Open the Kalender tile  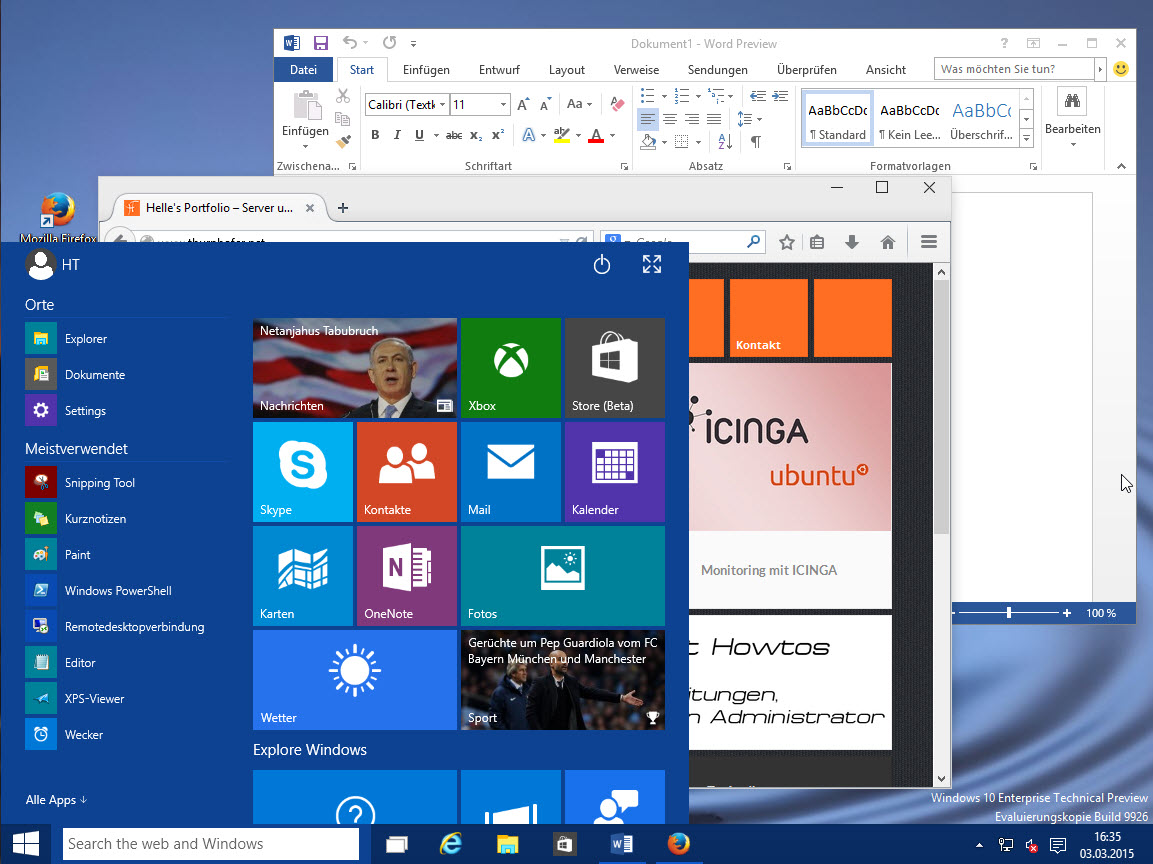[x=615, y=472]
